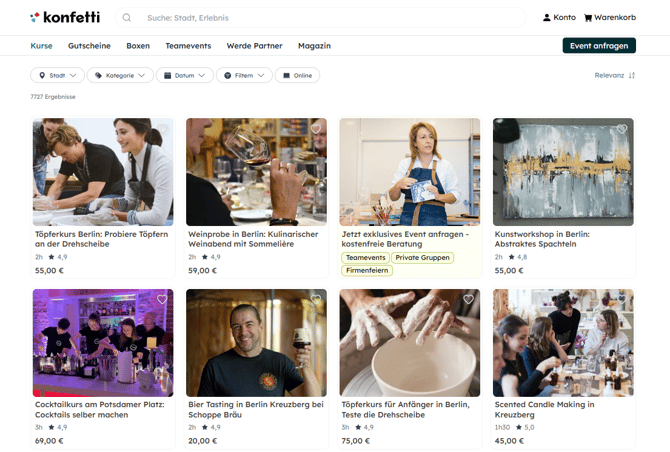Screen dimensions: 670x452
Task: Open the exklusives Event anfragen photo
Action: pos(410,172)
